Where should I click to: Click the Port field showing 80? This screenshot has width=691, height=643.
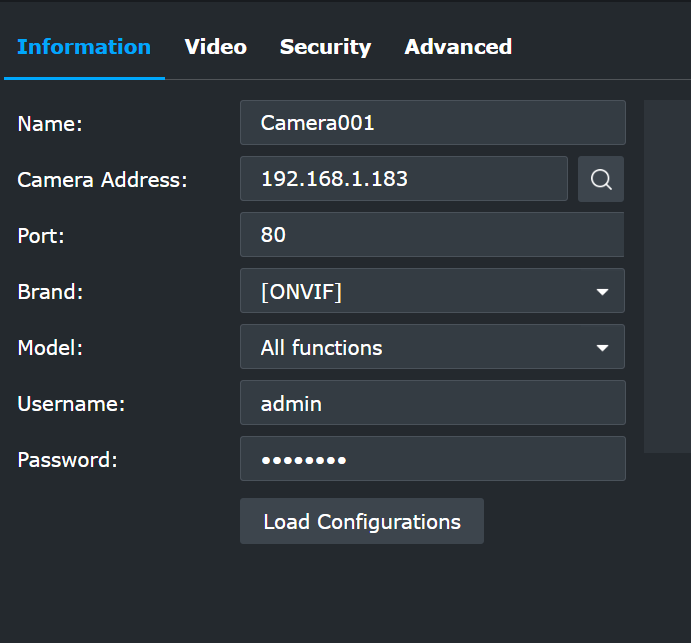click(x=432, y=235)
